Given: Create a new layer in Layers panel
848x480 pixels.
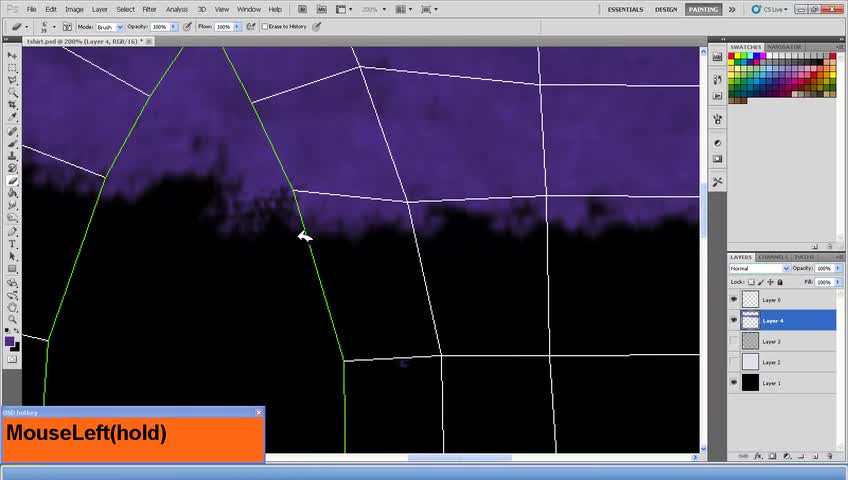Looking at the screenshot, I should [x=815, y=456].
